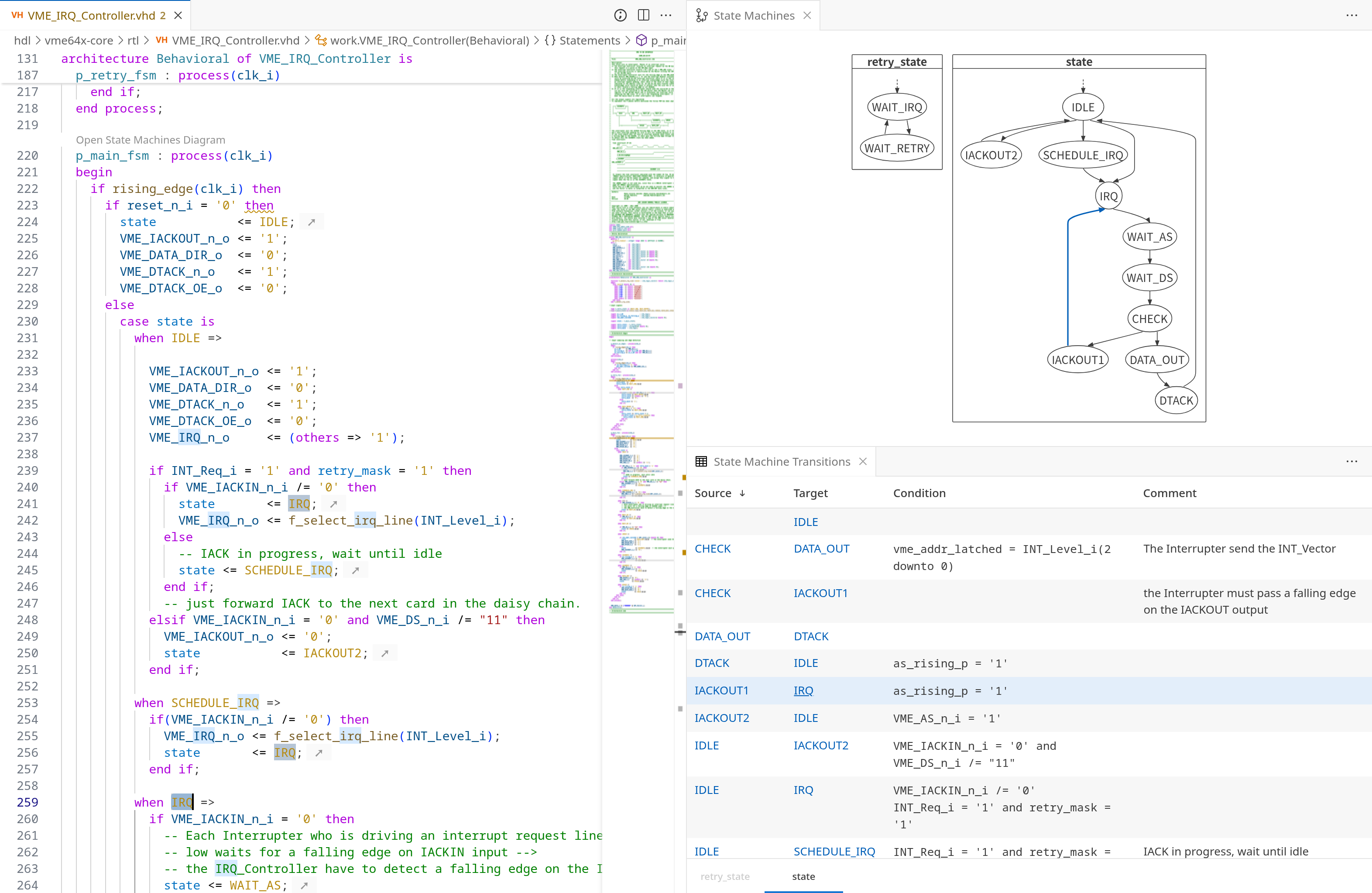Screen dimensions: 1372x893
Task: Click jump arrow after state IDLE assignment
Action: (x=312, y=222)
